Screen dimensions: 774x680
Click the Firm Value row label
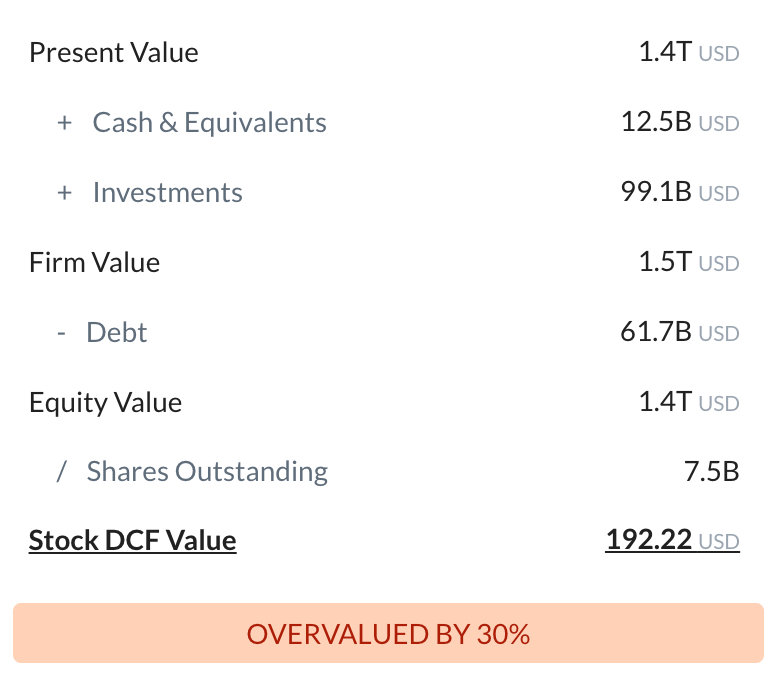94,263
